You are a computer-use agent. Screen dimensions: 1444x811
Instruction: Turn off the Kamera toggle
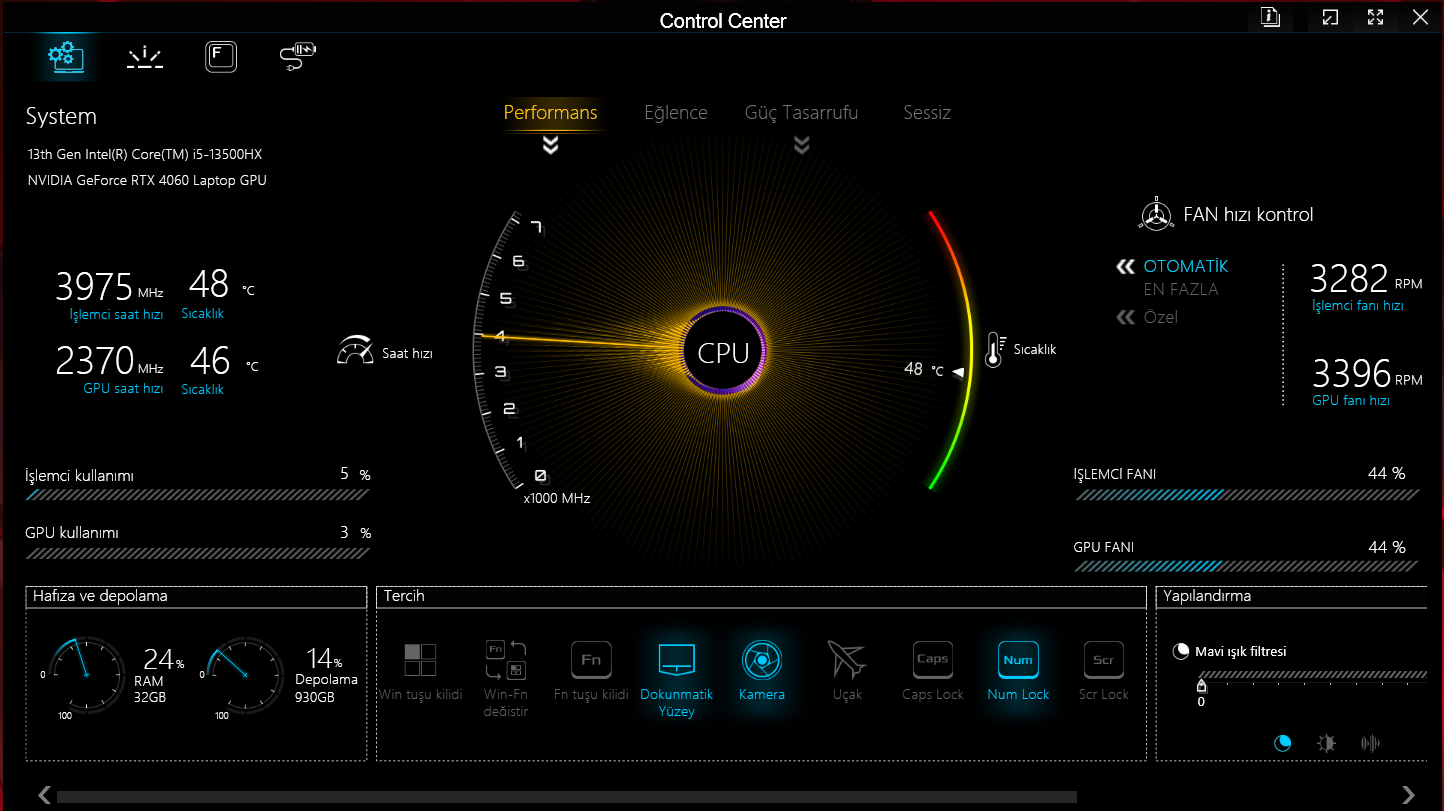(762, 671)
